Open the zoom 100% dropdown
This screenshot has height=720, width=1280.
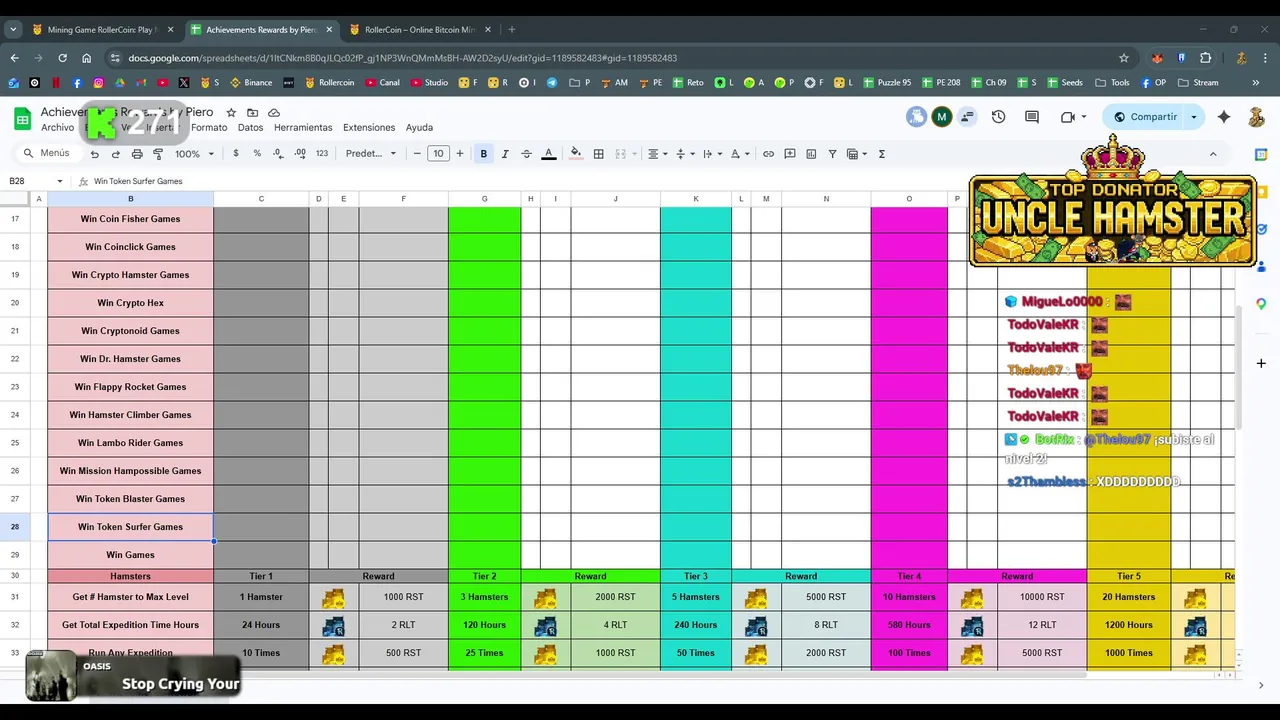[194, 154]
